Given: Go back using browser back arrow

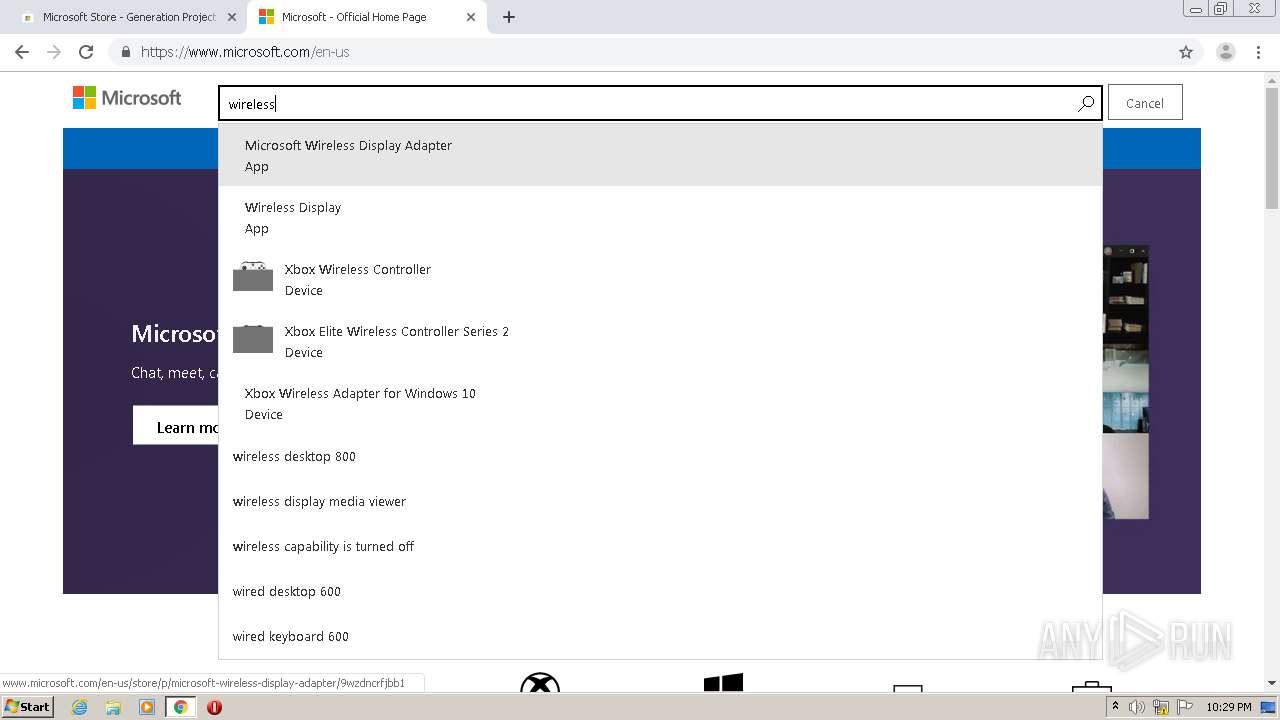Looking at the screenshot, I should point(22,52).
